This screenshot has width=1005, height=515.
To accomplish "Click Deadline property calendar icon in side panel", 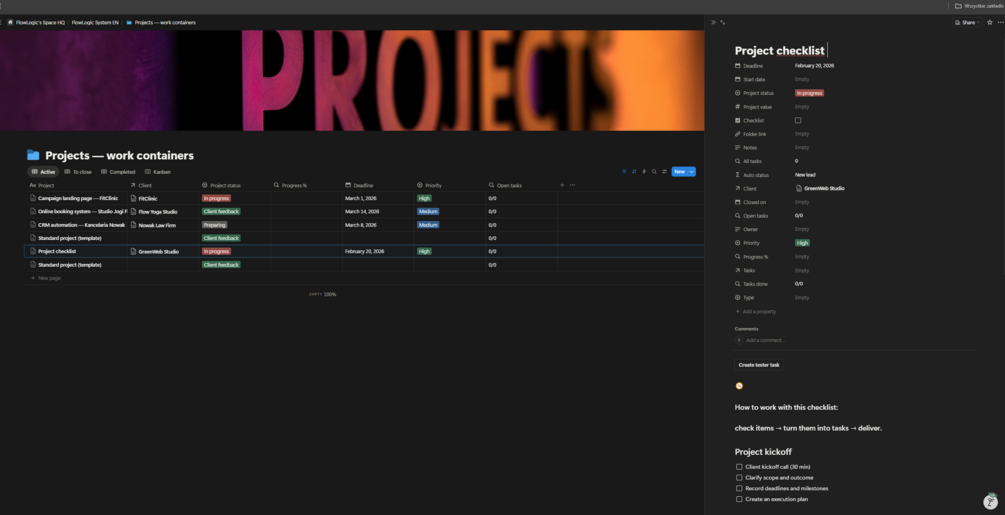I will pyautogui.click(x=738, y=66).
